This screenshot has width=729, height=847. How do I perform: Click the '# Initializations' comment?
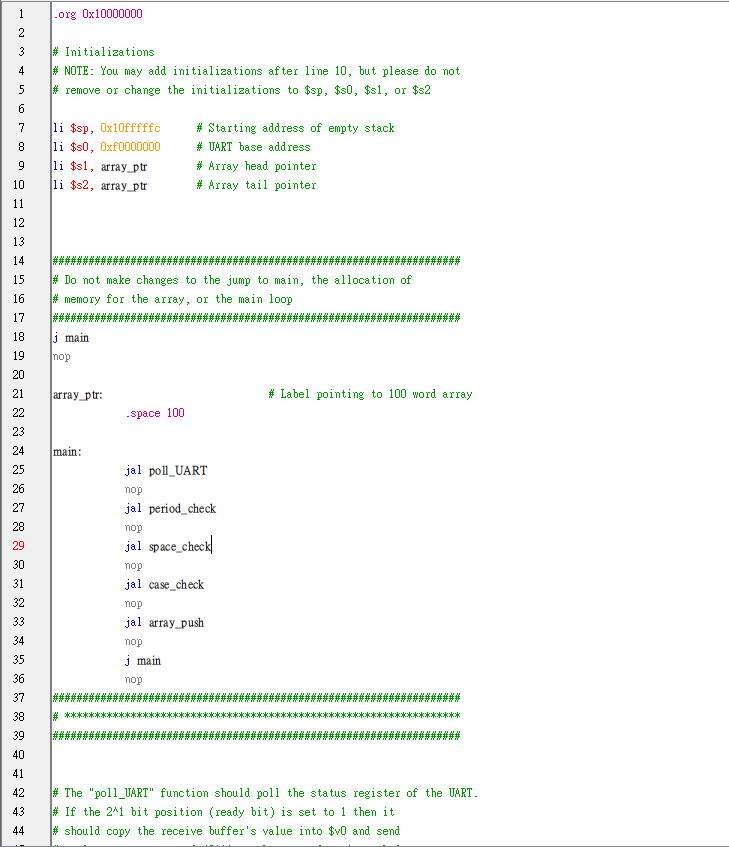(x=104, y=52)
